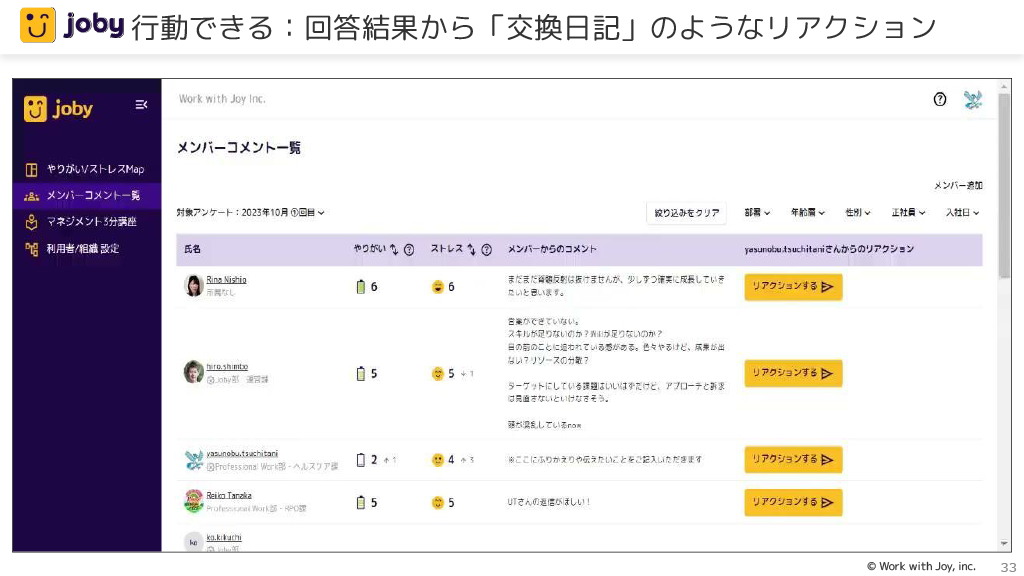This screenshot has width=1024, height=576.
Task: Open the user profile avatar at top right
Action: tap(972, 99)
